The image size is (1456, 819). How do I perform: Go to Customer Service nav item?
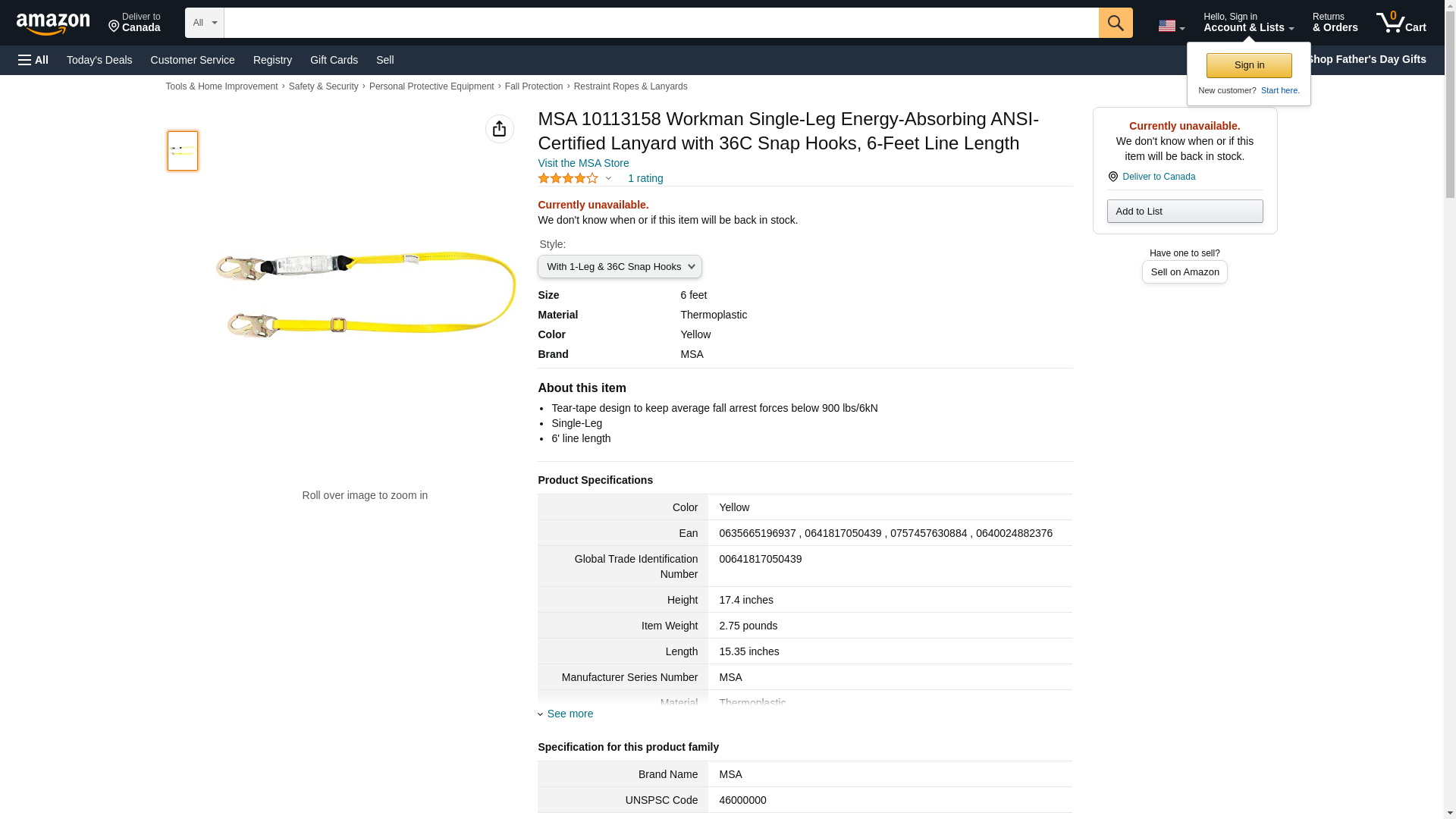click(x=192, y=60)
